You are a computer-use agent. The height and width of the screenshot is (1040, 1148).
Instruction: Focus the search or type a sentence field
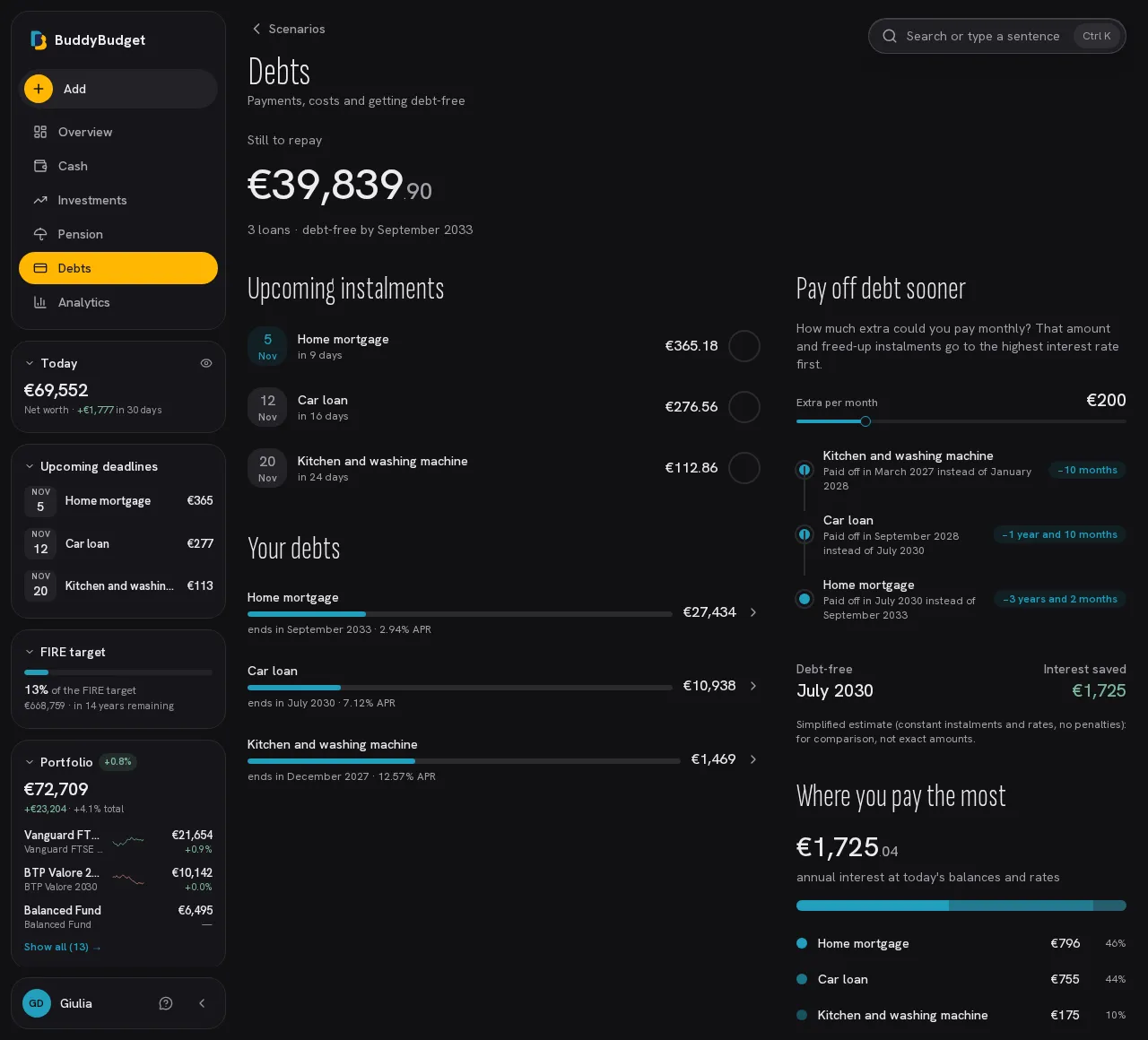[x=997, y=36]
